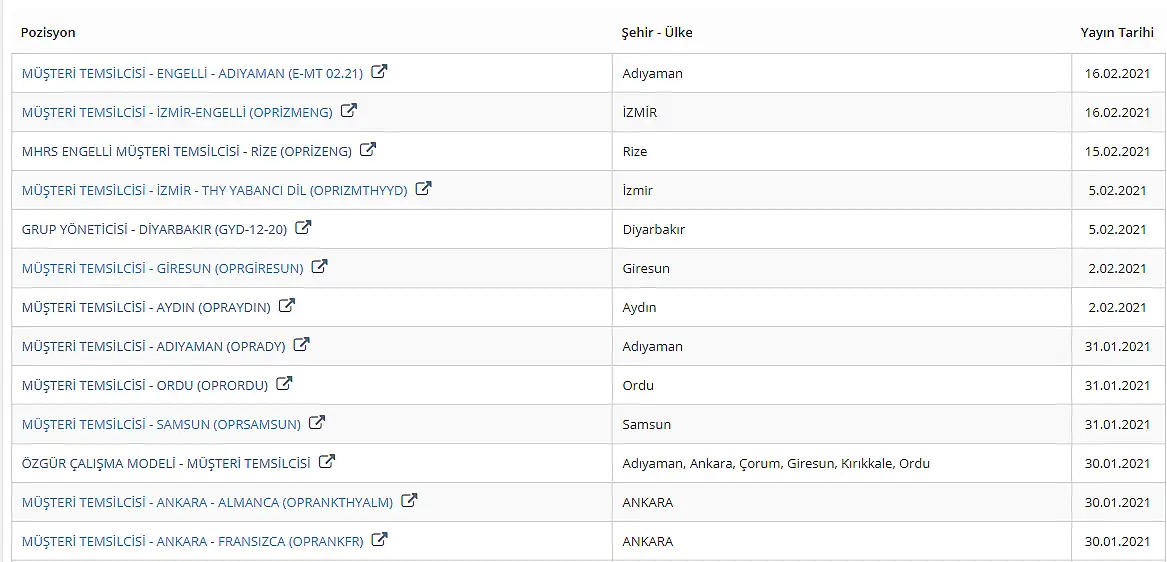The height and width of the screenshot is (562, 1167).
Task: Click external-link icon beside İzmir-Engelli (OPRIZMENG)
Action: tap(349, 111)
